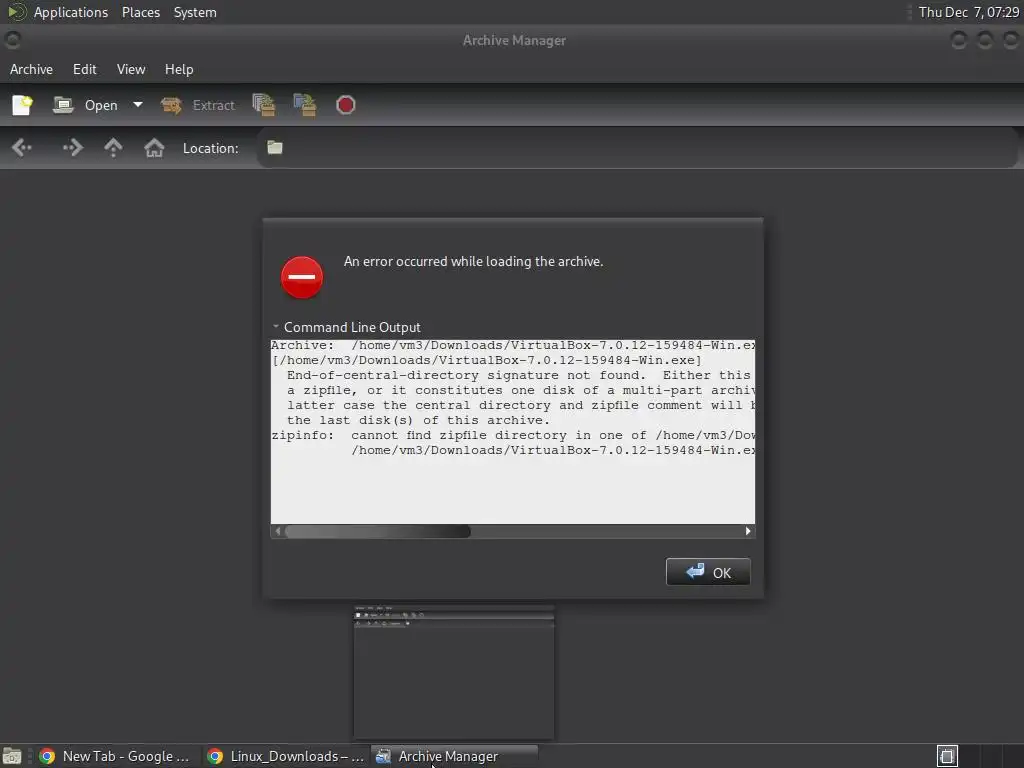Click the '[/home/vm3/Downloads/VirtualBox-7.0.12-159484-Win.exe]' line
This screenshot has width=1024, height=768.
coord(487,360)
